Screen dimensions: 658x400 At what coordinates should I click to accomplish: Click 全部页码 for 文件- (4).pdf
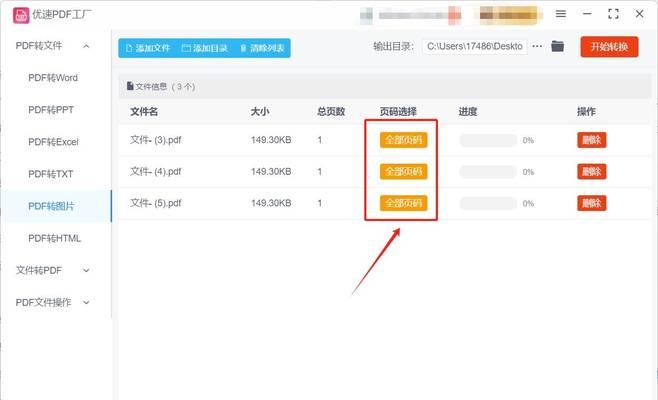pos(404,171)
